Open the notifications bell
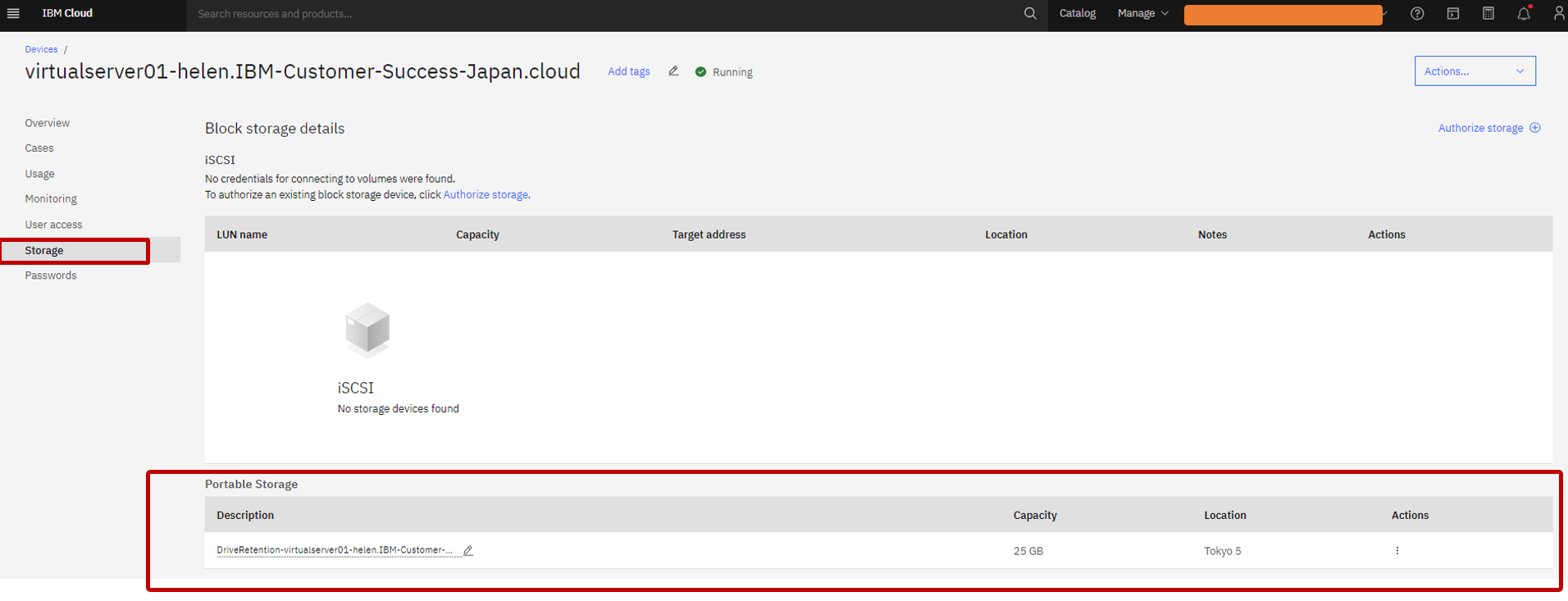The image size is (1568, 601). pyautogui.click(x=1524, y=14)
